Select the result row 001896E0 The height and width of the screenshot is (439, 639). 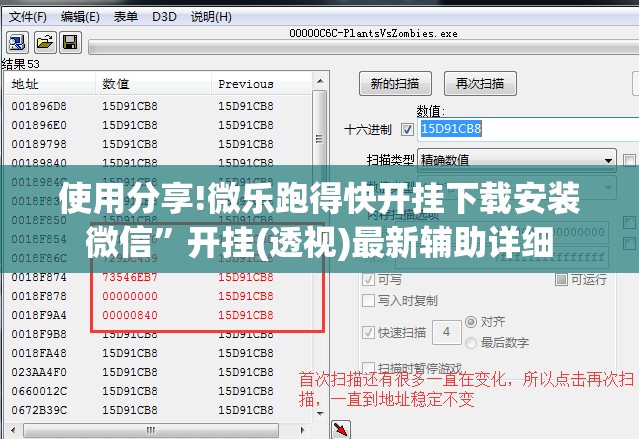(159, 125)
